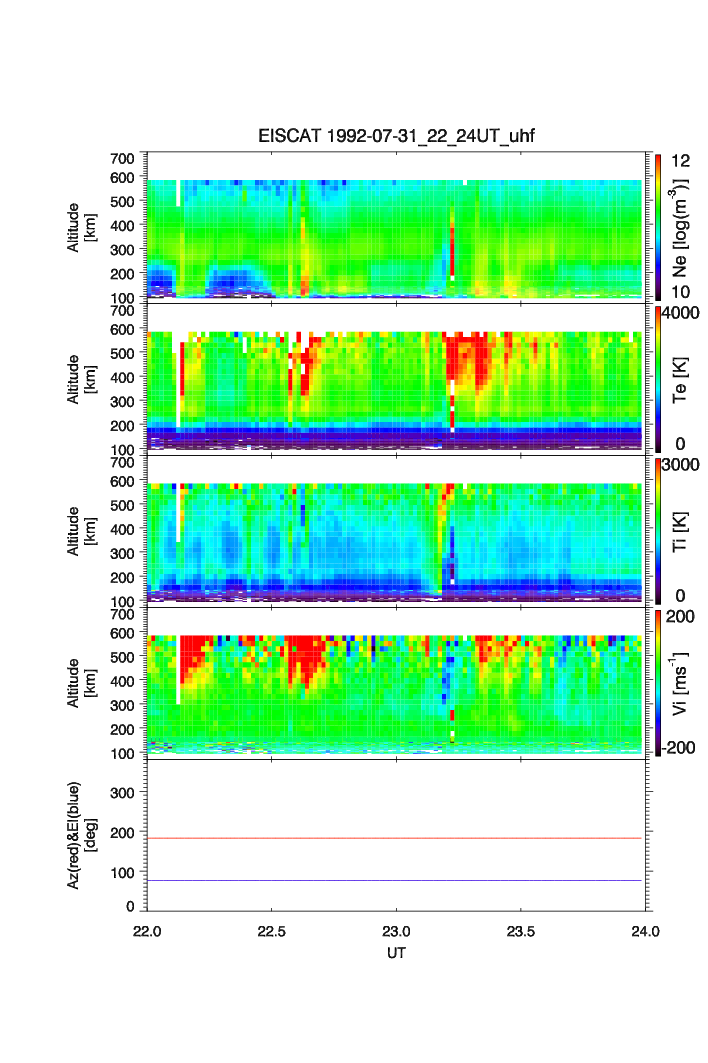Click the 23.5 tick label on time axis
The image size is (708, 1063).
point(521,931)
